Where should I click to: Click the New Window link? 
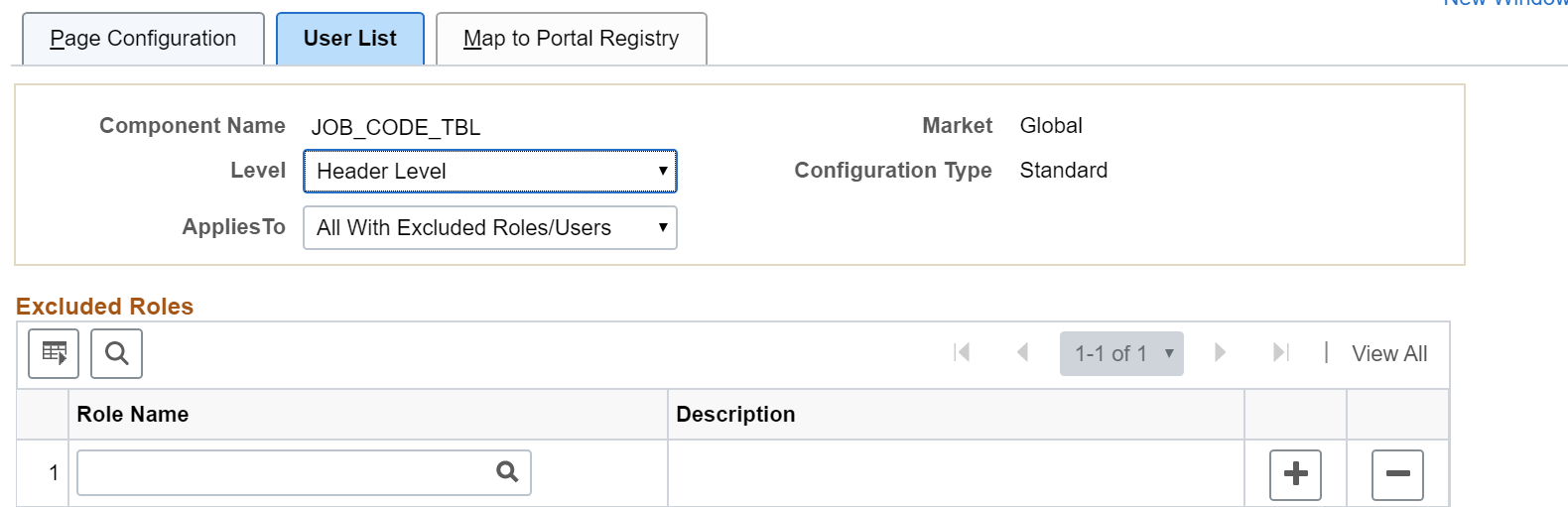click(x=1505, y=3)
